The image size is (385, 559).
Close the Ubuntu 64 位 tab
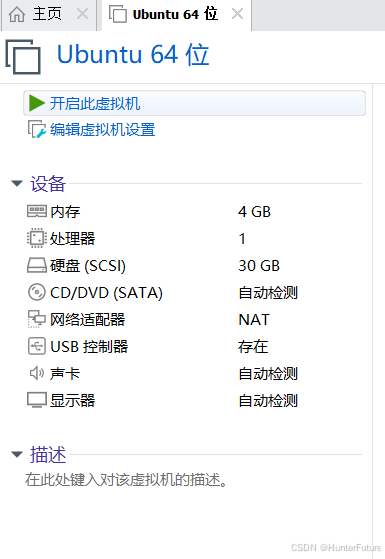pyautogui.click(x=237, y=14)
